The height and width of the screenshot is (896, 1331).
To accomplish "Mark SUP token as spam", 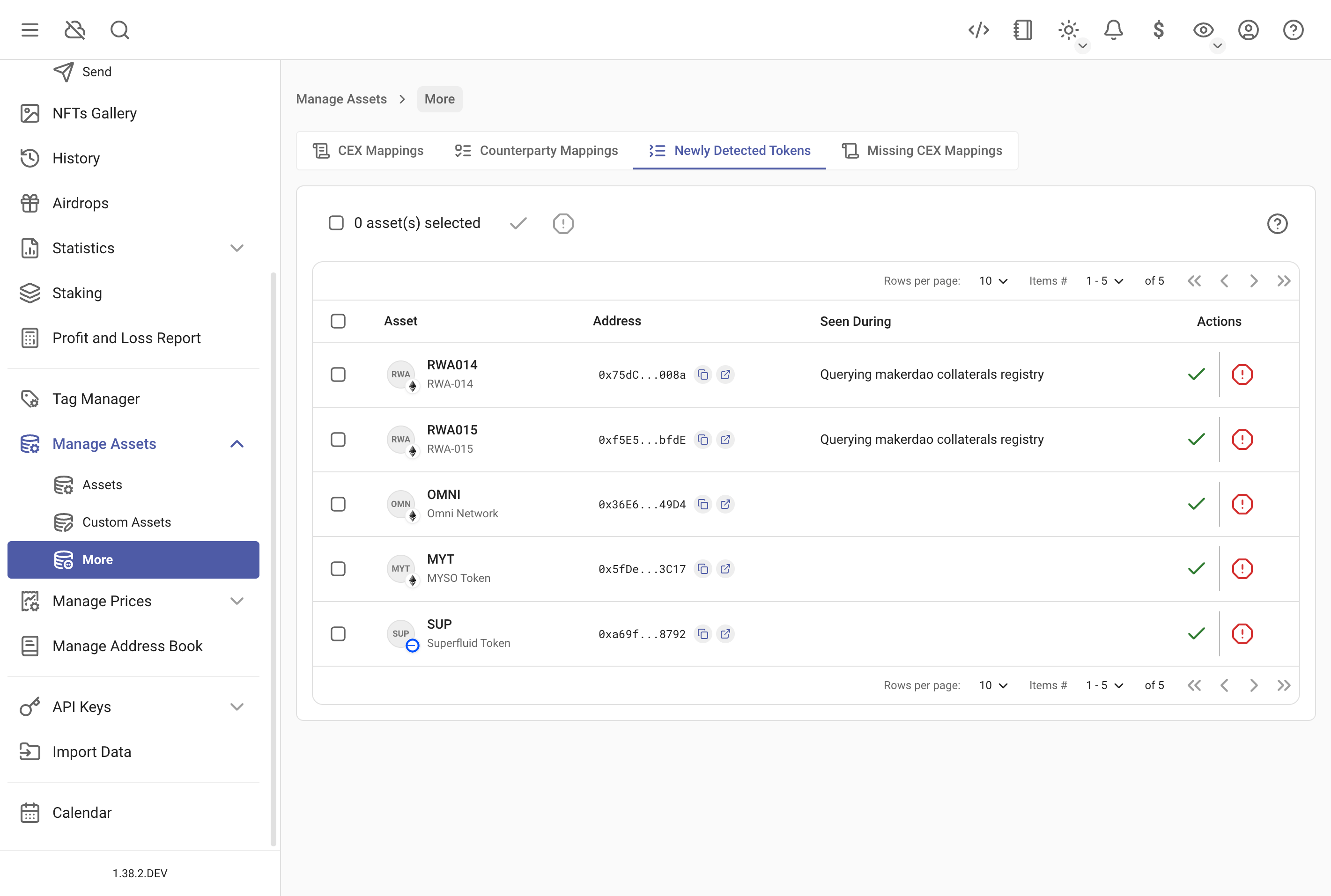I will pos(1242,634).
